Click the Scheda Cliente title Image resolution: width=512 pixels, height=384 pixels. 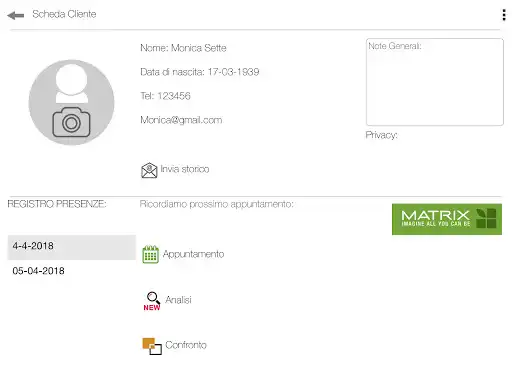coord(64,14)
